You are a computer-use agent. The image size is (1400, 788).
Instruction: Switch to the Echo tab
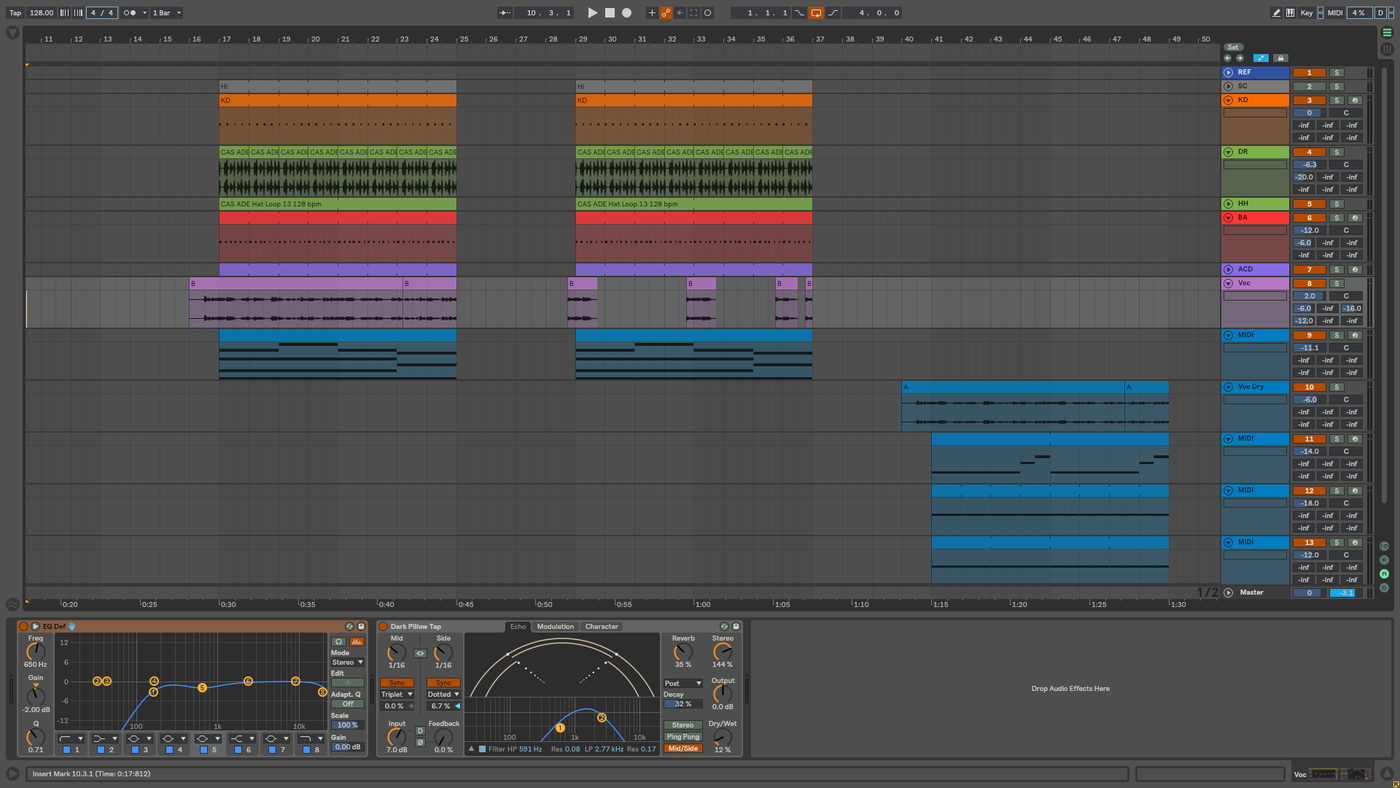(518, 627)
